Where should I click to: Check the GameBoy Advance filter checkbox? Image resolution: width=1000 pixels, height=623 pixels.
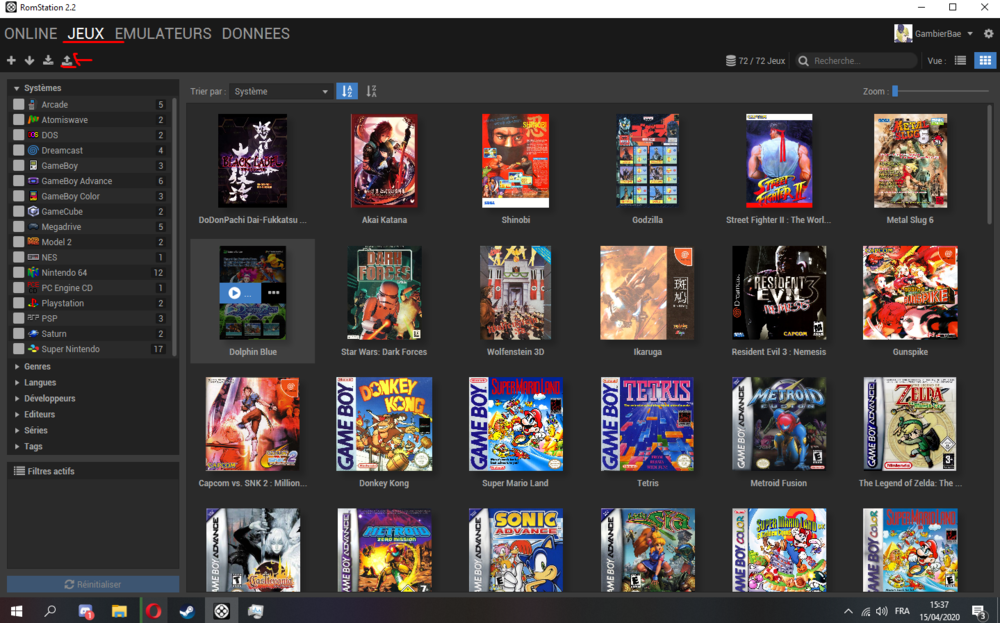18,181
